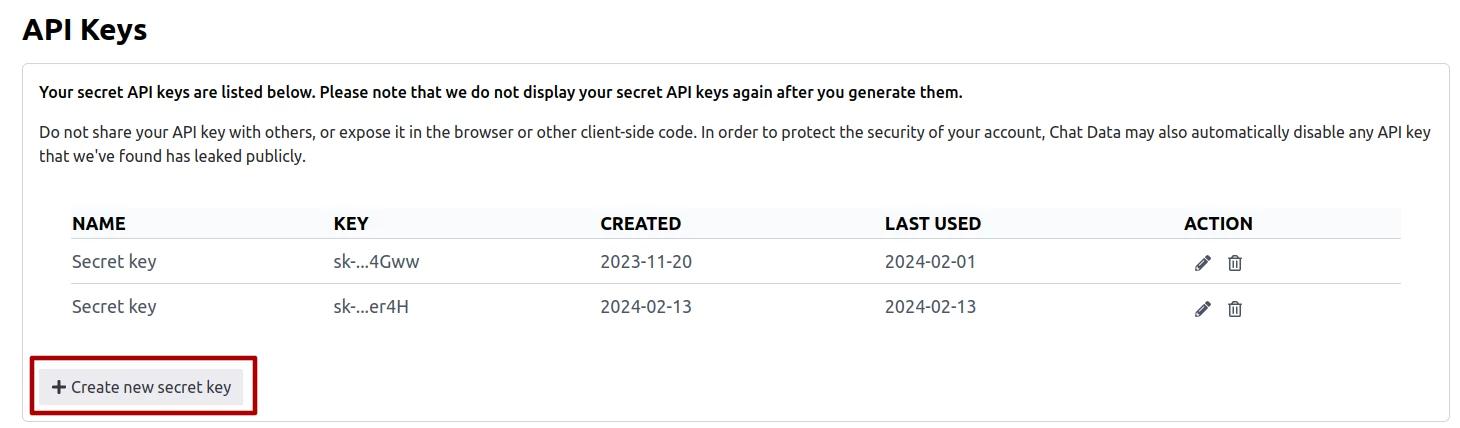The width and height of the screenshot is (1460, 428).
Task: Click the NAME column header
Action: pyautogui.click(x=98, y=223)
